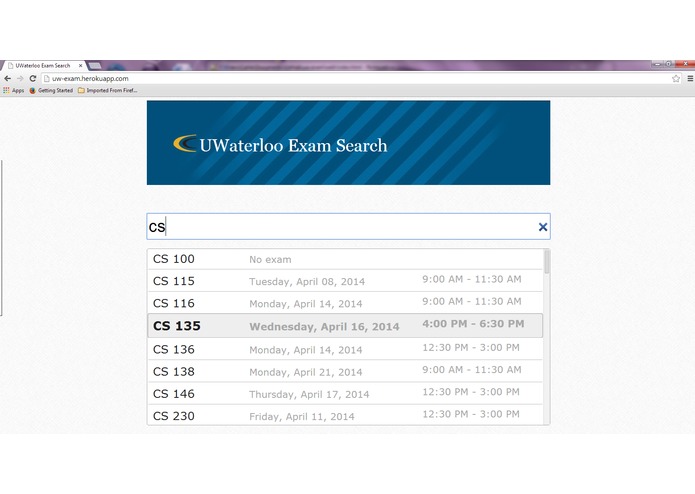
Task: Reload the page with the refresh icon
Action: [x=32, y=78]
